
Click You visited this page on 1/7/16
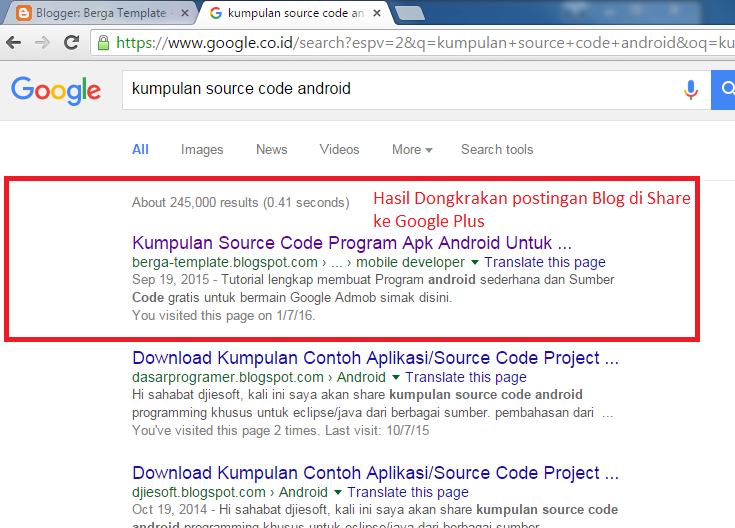click(x=224, y=315)
